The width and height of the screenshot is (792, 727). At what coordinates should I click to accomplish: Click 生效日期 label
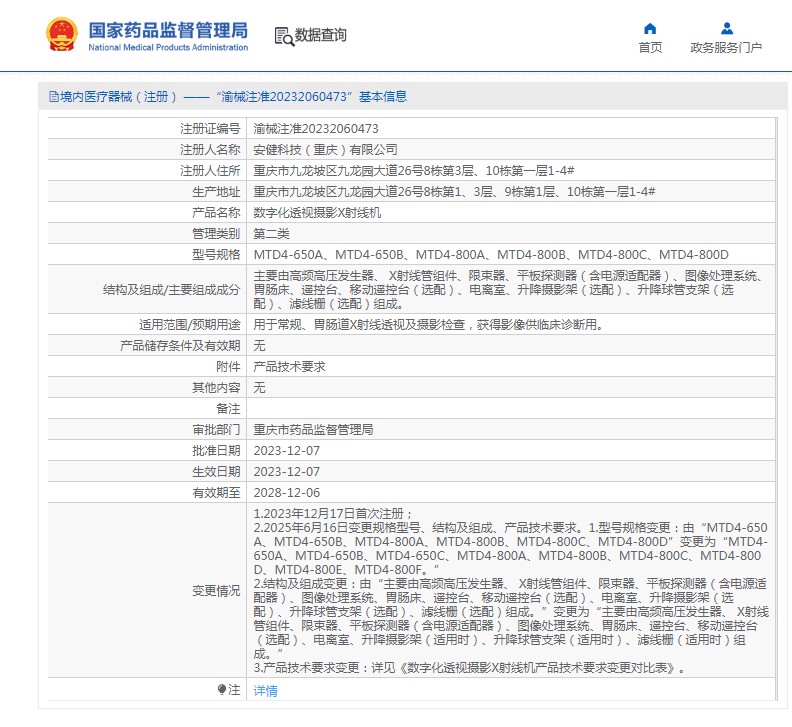tap(216, 472)
